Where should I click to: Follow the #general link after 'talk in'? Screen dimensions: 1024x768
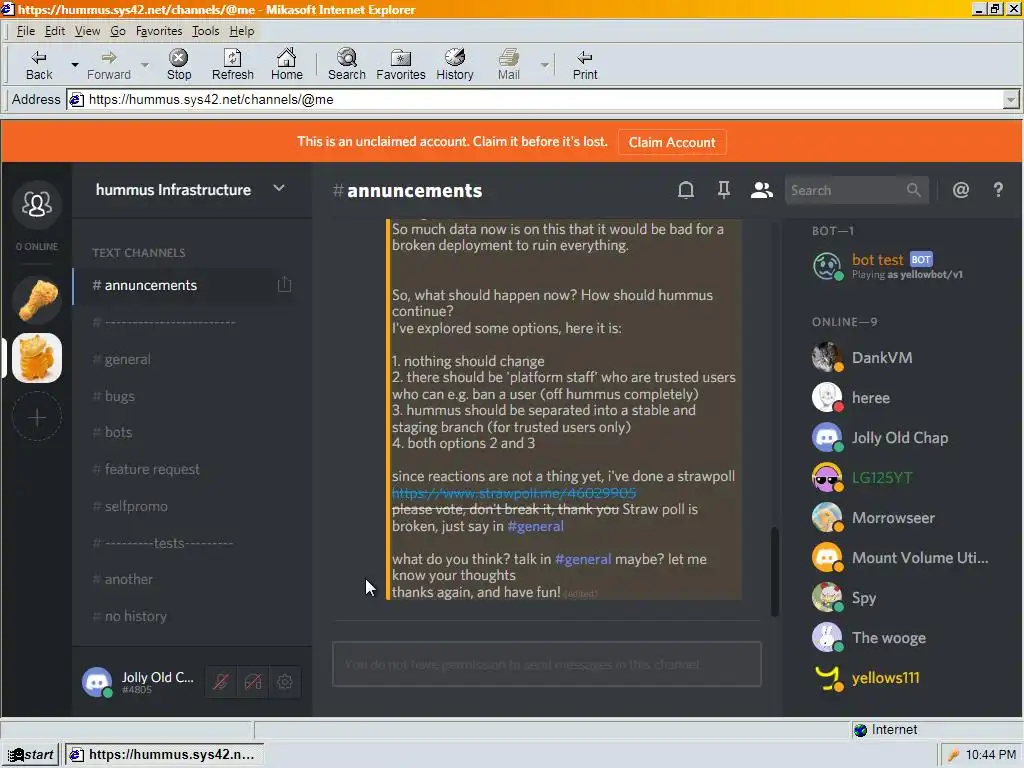[x=583, y=559]
